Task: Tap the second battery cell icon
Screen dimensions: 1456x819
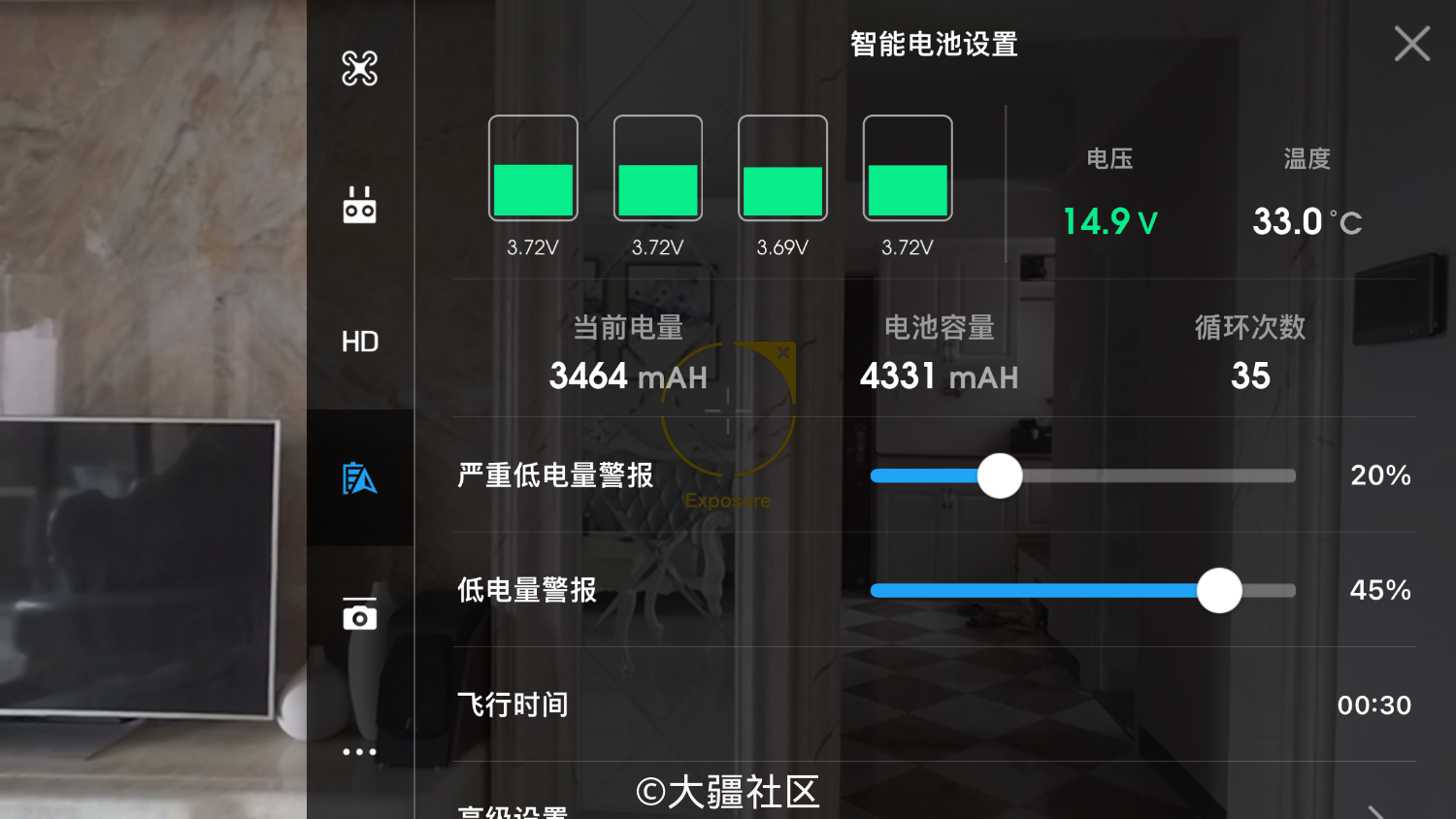Action: point(658,168)
